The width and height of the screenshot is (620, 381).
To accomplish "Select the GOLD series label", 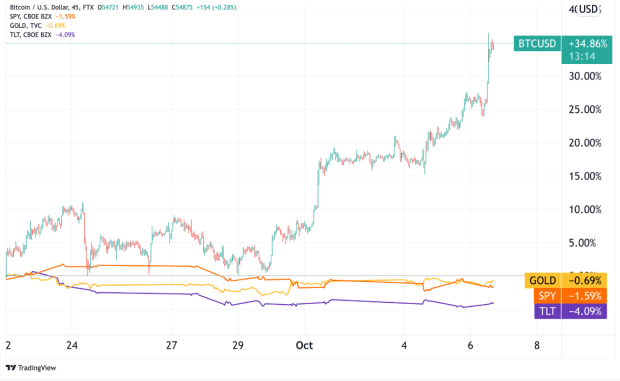I will 542,280.
